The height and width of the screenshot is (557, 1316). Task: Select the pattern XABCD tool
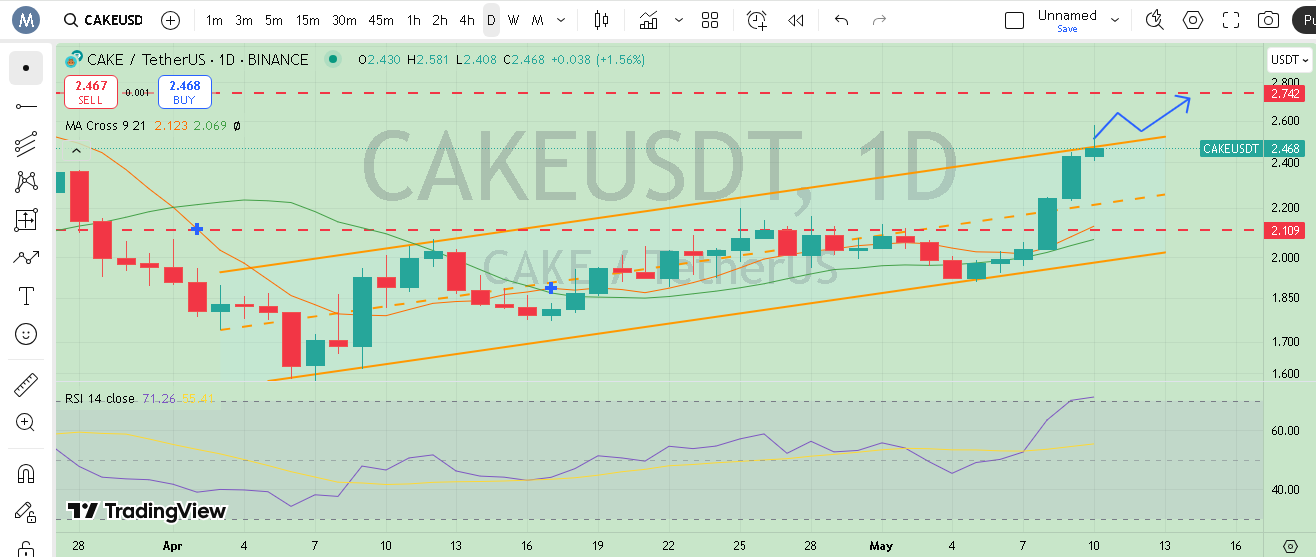tap(26, 182)
